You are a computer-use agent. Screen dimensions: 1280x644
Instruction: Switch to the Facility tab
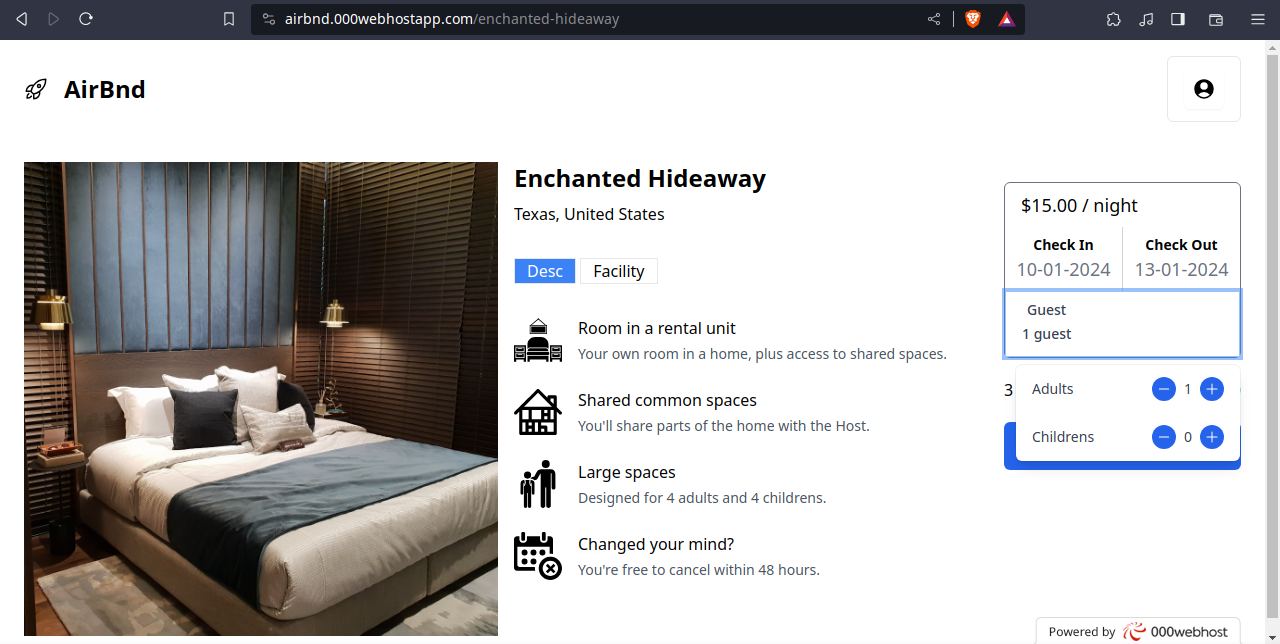point(619,271)
